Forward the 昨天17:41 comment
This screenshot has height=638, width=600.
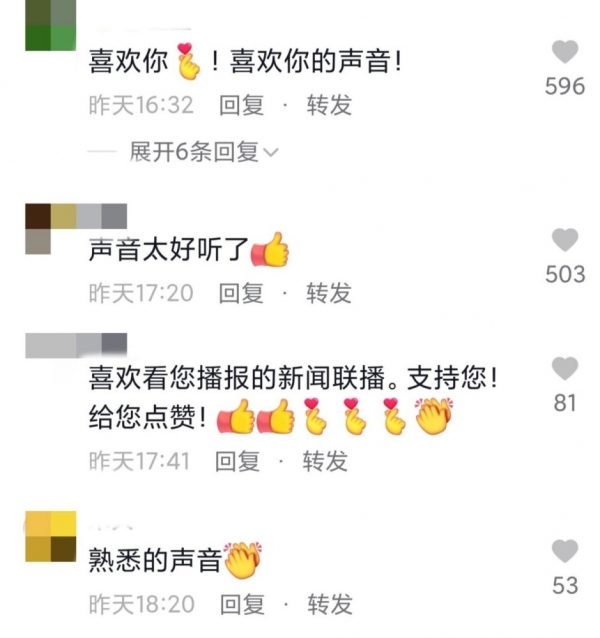click(325, 461)
